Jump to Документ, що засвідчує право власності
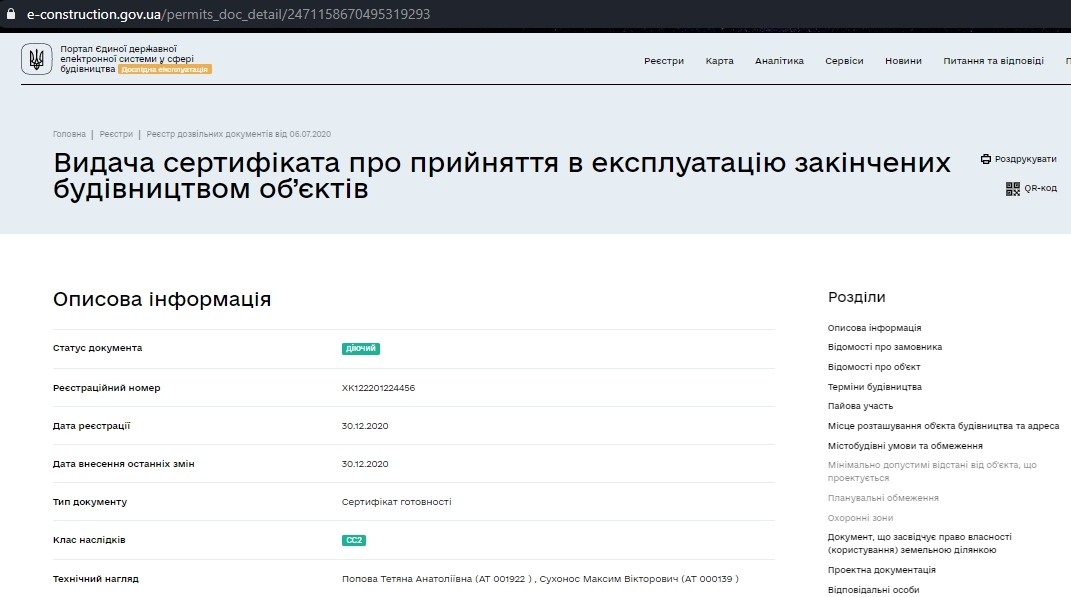Viewport: 1071px width, 597px height. click(x=919, y=543)
